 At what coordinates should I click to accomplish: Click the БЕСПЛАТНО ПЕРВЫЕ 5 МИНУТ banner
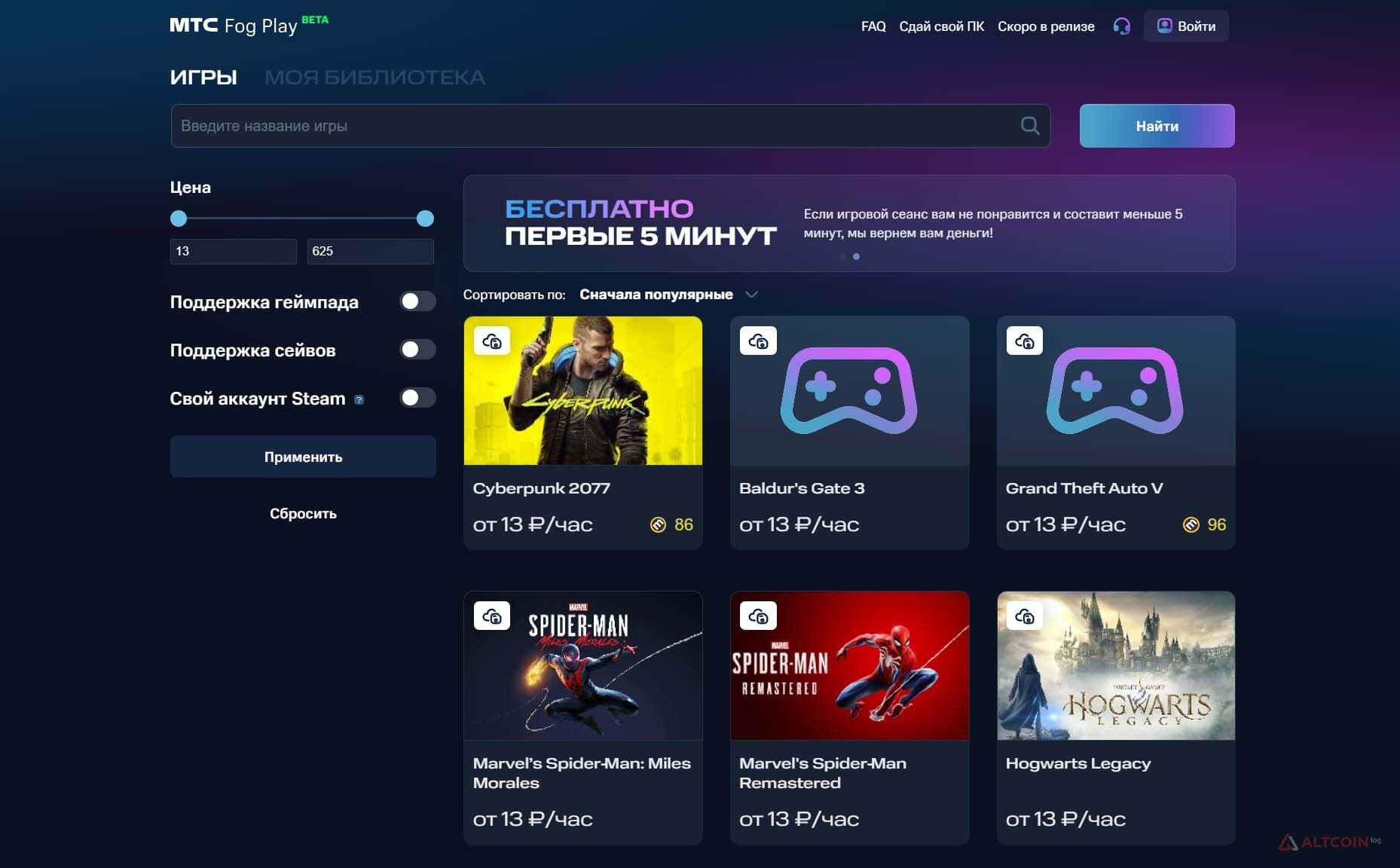pos(849,224)
